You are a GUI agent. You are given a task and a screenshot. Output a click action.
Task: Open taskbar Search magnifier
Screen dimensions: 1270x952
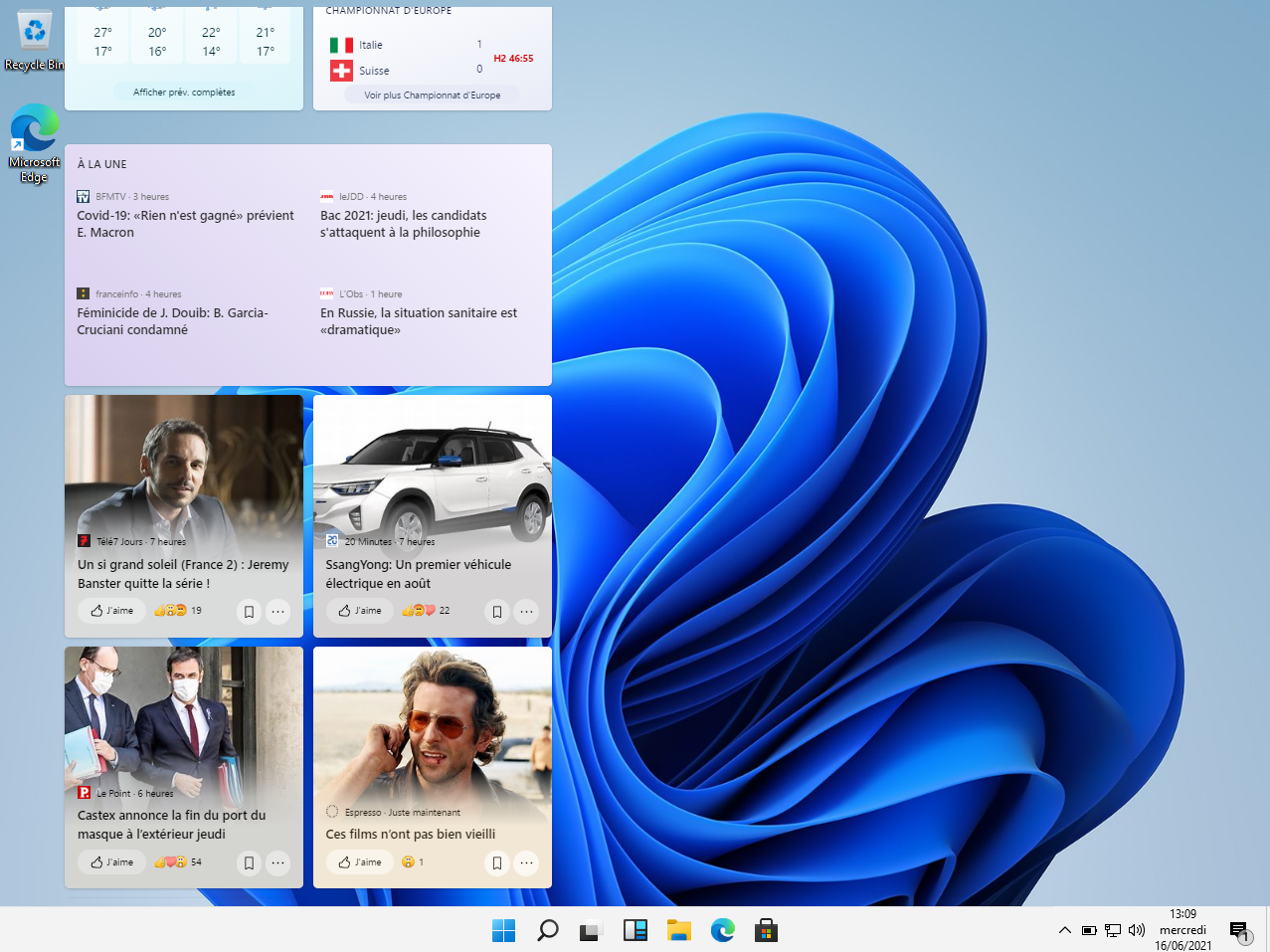(547, 930)
